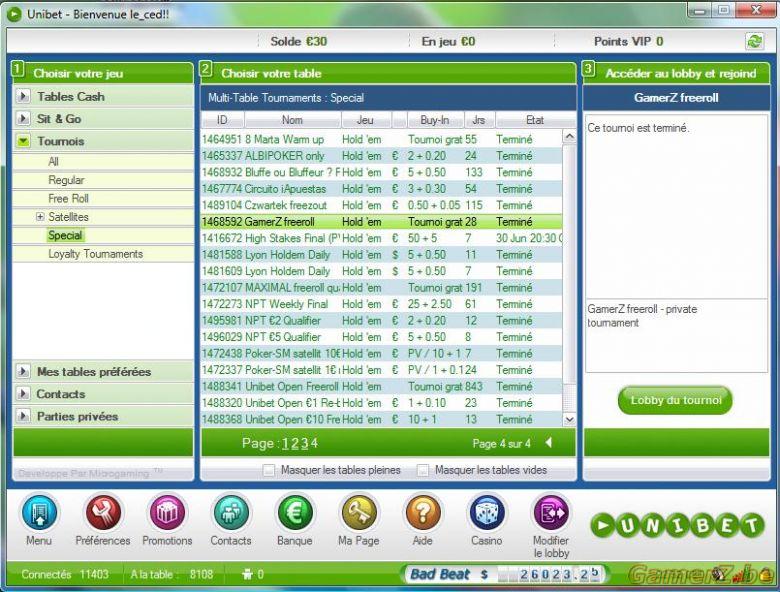Select row 8 Marta Warm up
The height and width of the screenshot is (592, 780).
point(382,139)
